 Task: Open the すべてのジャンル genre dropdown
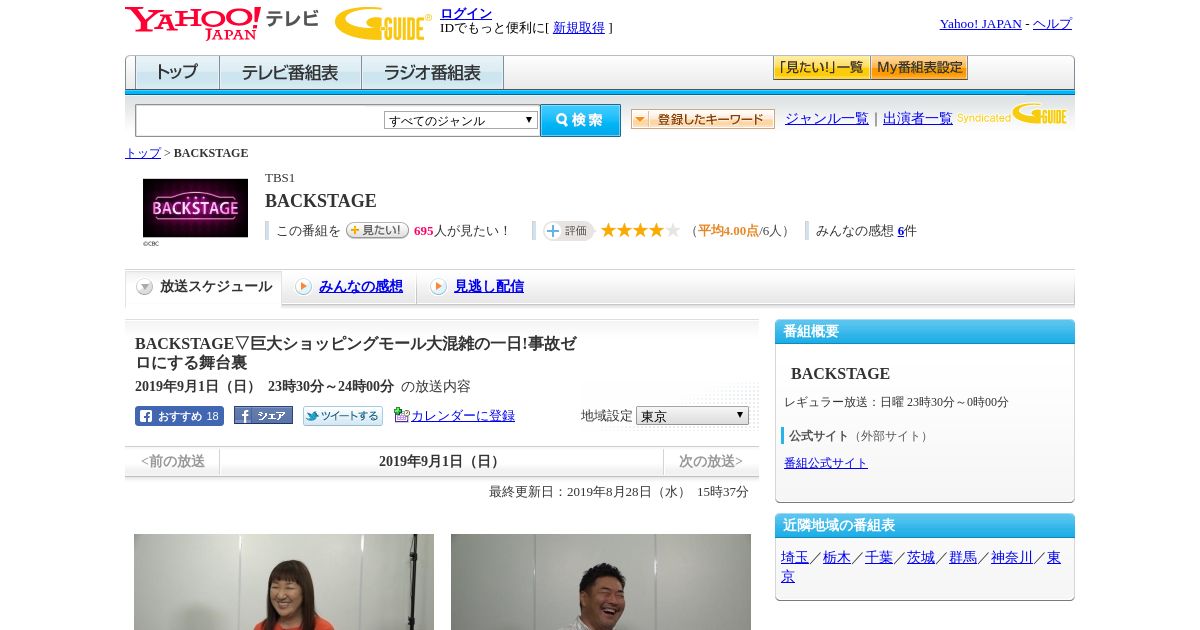[461, 120]
